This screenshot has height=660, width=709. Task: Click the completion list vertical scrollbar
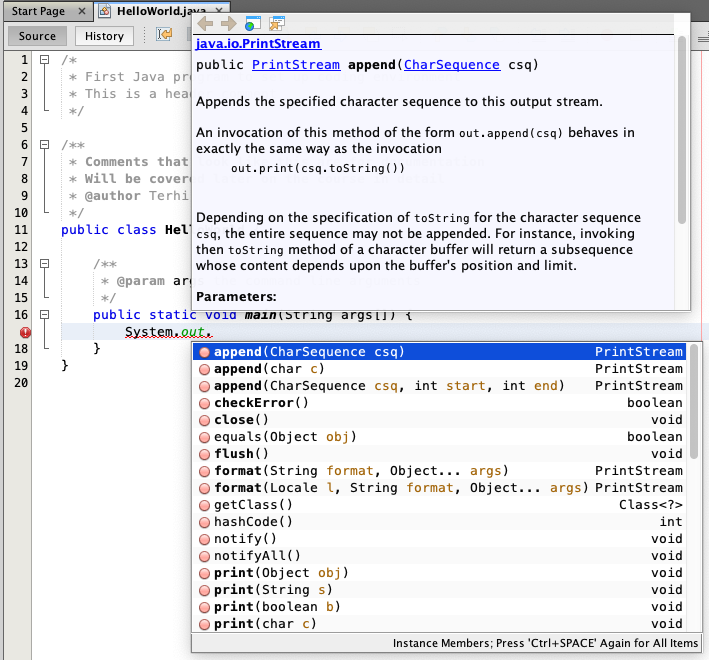coord(693,400)
